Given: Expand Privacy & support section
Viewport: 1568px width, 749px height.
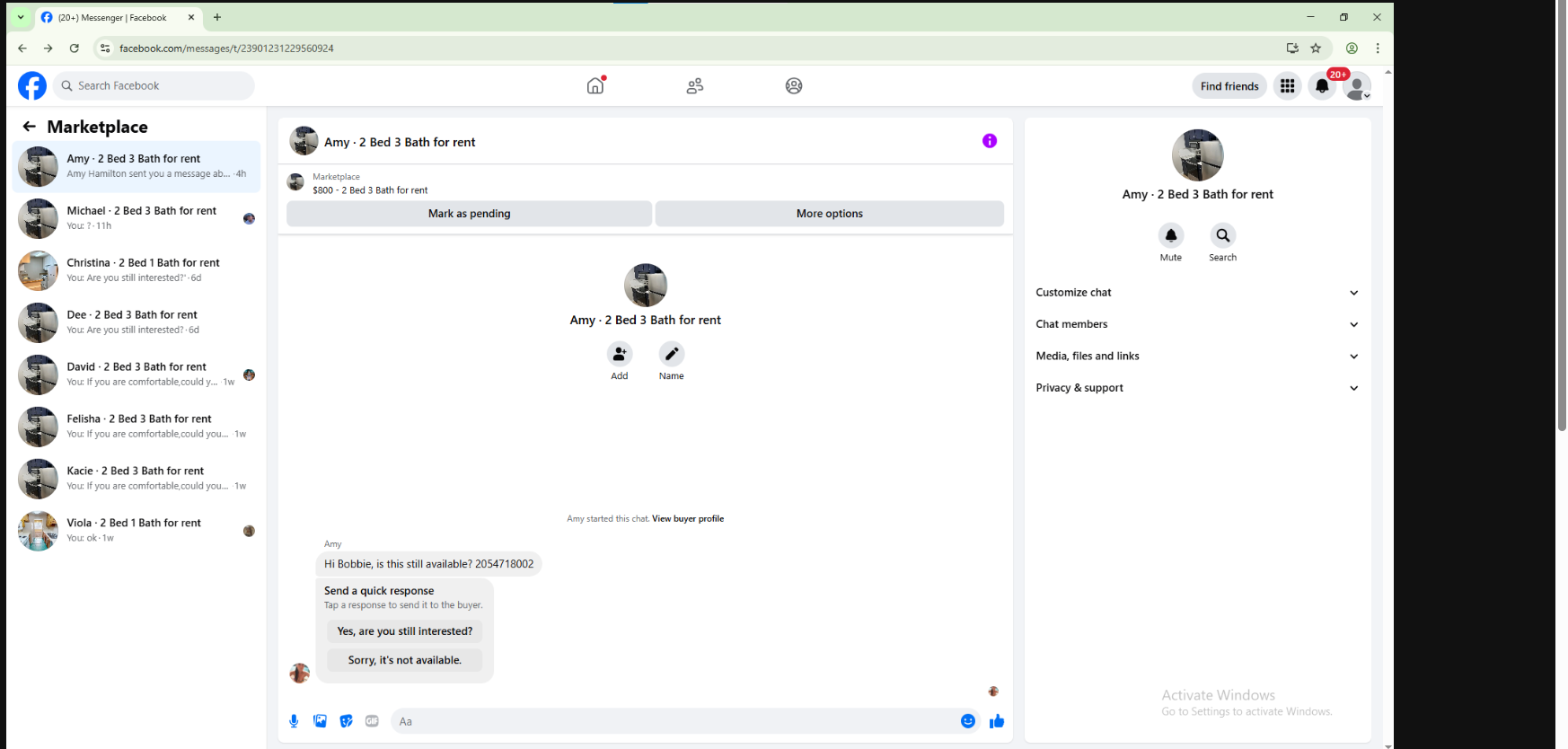Looking at the screenshot, I should pos(1197,388).
